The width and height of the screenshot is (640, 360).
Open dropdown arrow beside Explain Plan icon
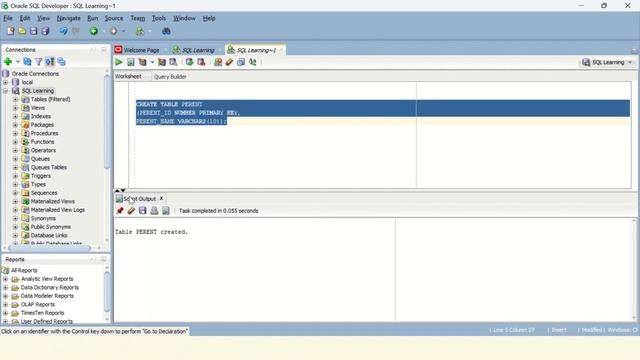152,62
